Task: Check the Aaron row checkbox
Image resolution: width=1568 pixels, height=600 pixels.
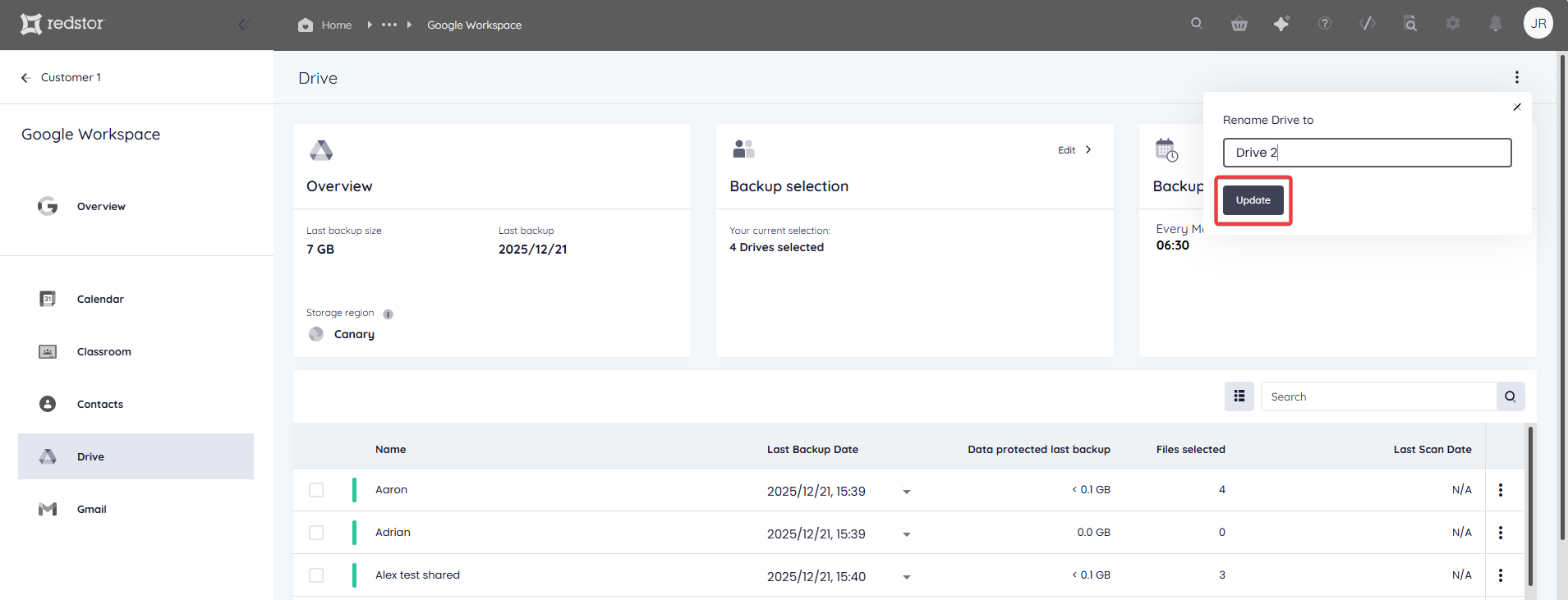Action: pos(316,490)
